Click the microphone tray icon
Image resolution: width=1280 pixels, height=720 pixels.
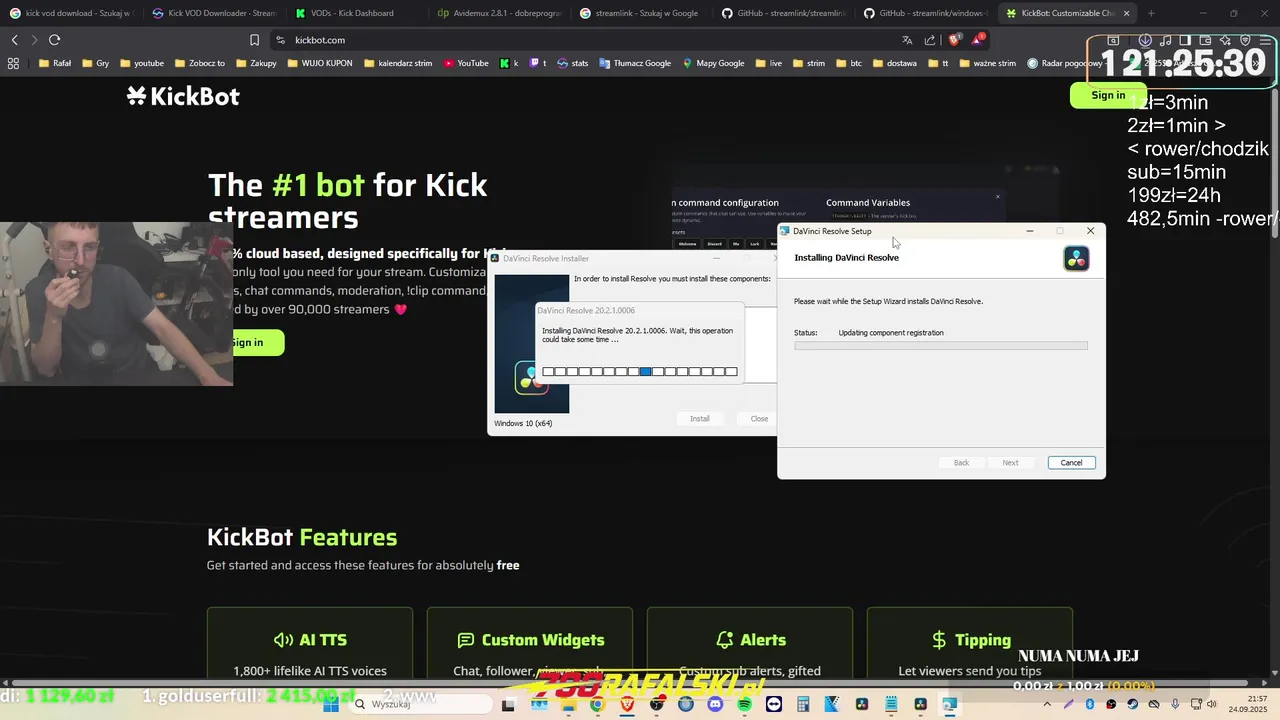pos(1174,705)
